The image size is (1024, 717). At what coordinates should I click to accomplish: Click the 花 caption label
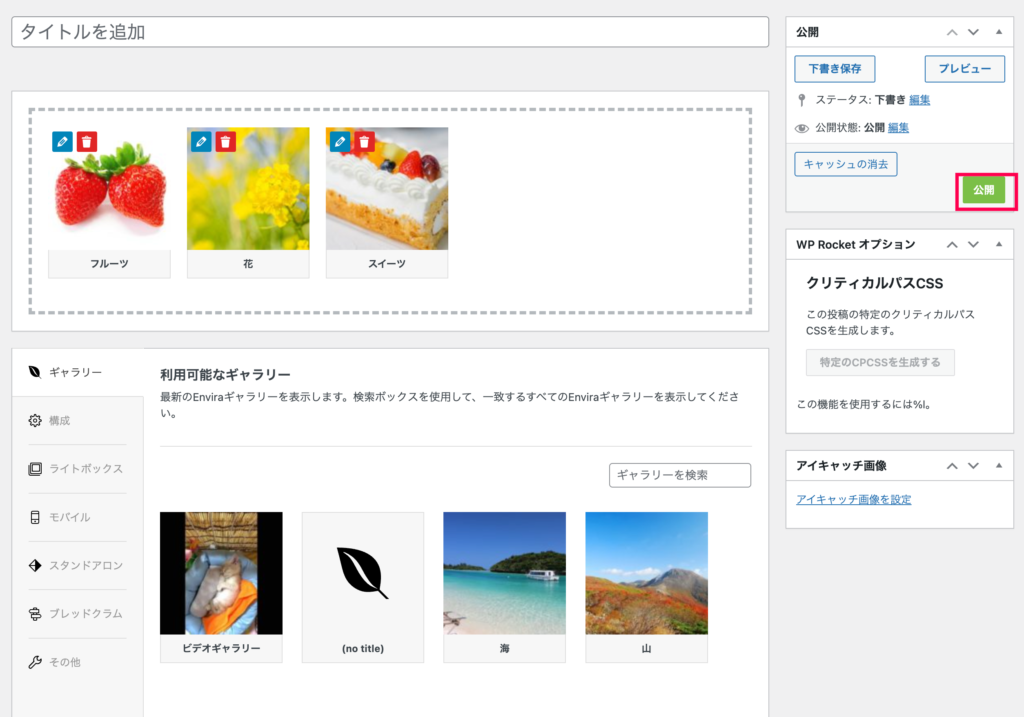pyautogui.click(x=248, y=264)
